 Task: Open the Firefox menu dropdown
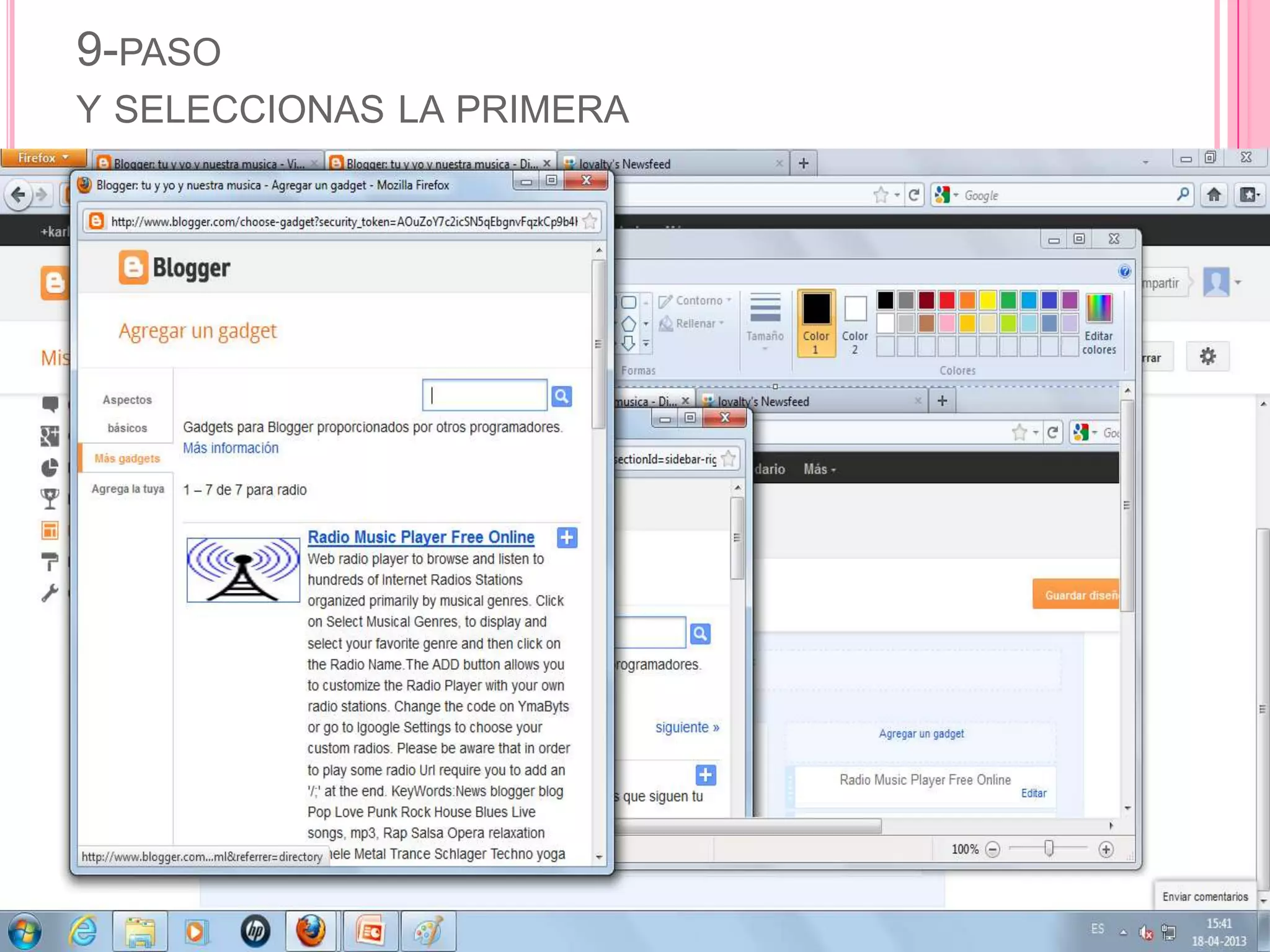[x=43, y=158]
